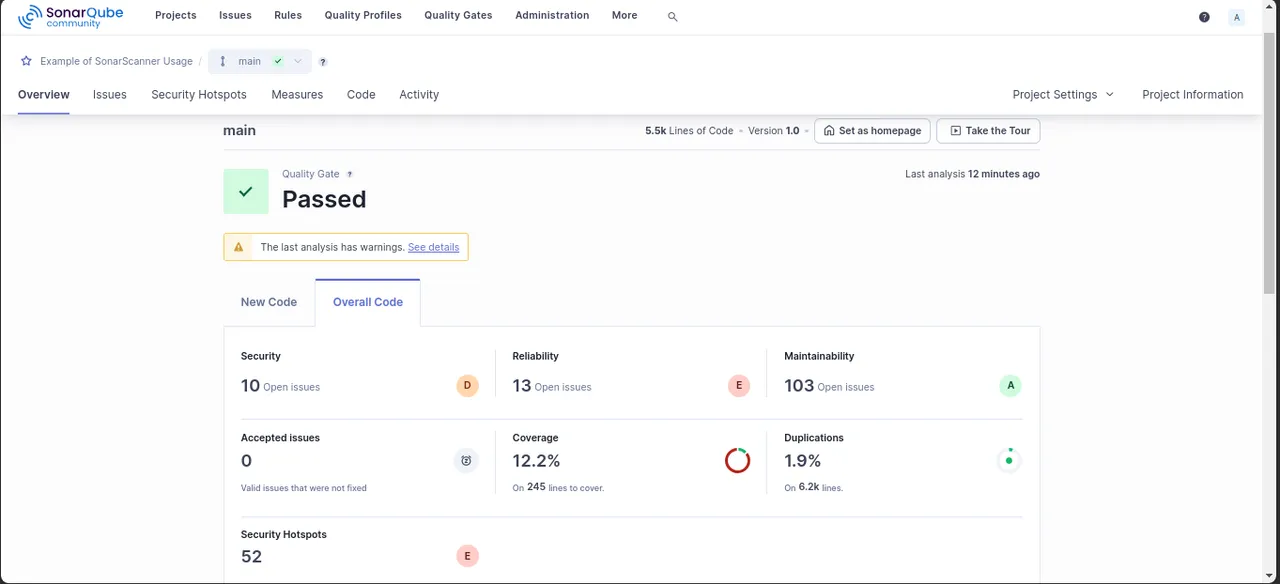
Task: Open the 0 Accepted issues count
Action: click(246, 461)
